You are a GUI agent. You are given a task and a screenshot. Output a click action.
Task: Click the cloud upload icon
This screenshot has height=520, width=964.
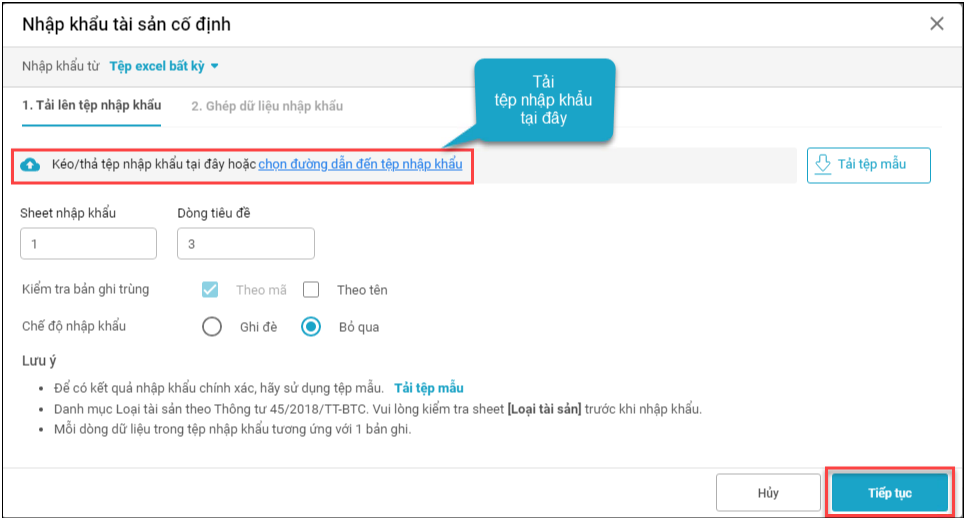coord(31,165)
